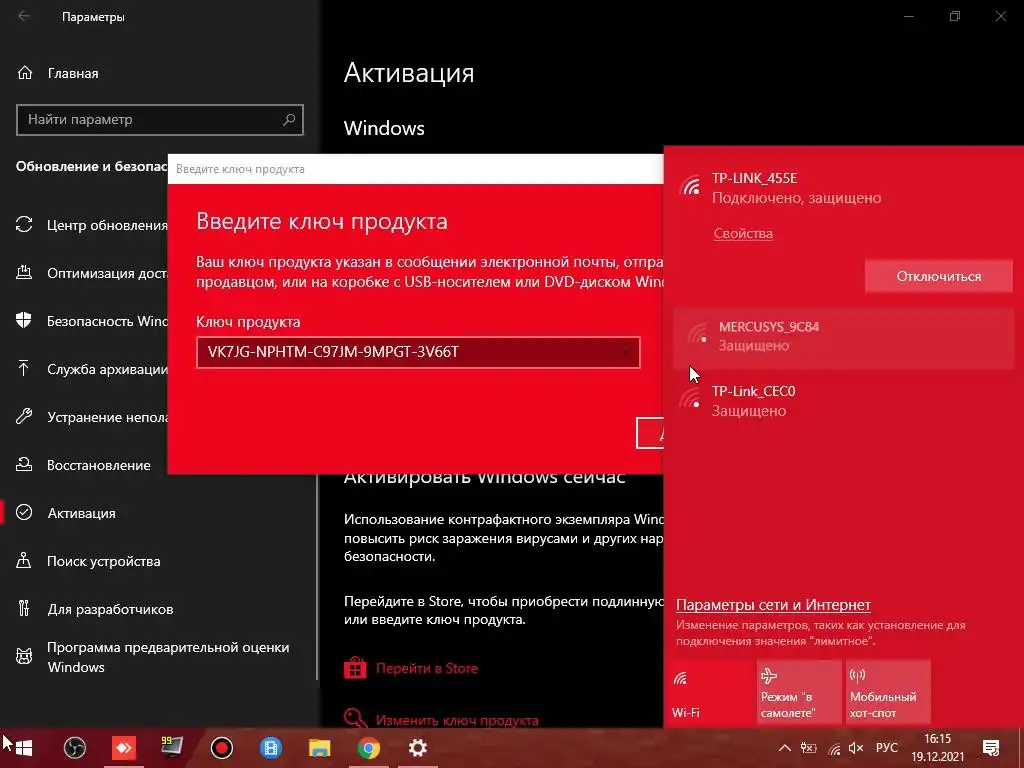Image resolution: width=1024 pixels, height=768 pixels.
Task: Open the monitor app with 99 badge
Action: (x=172, y=748)
